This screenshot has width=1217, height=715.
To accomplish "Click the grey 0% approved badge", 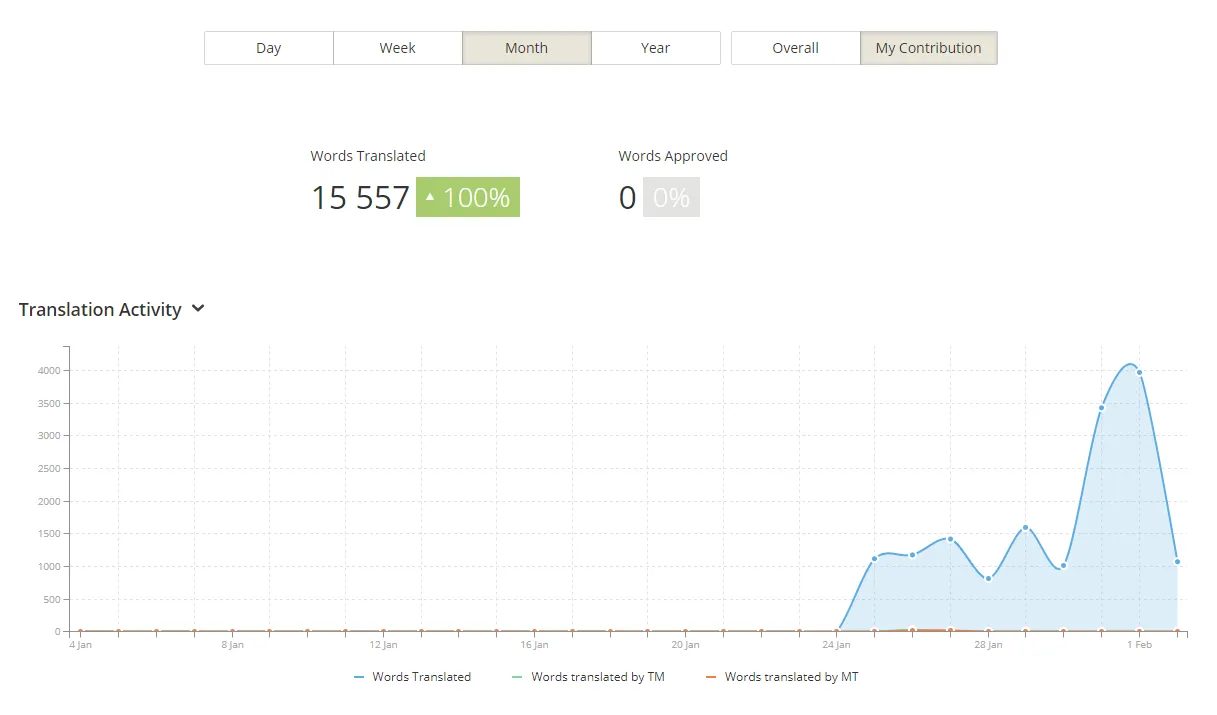I will 671,198.
